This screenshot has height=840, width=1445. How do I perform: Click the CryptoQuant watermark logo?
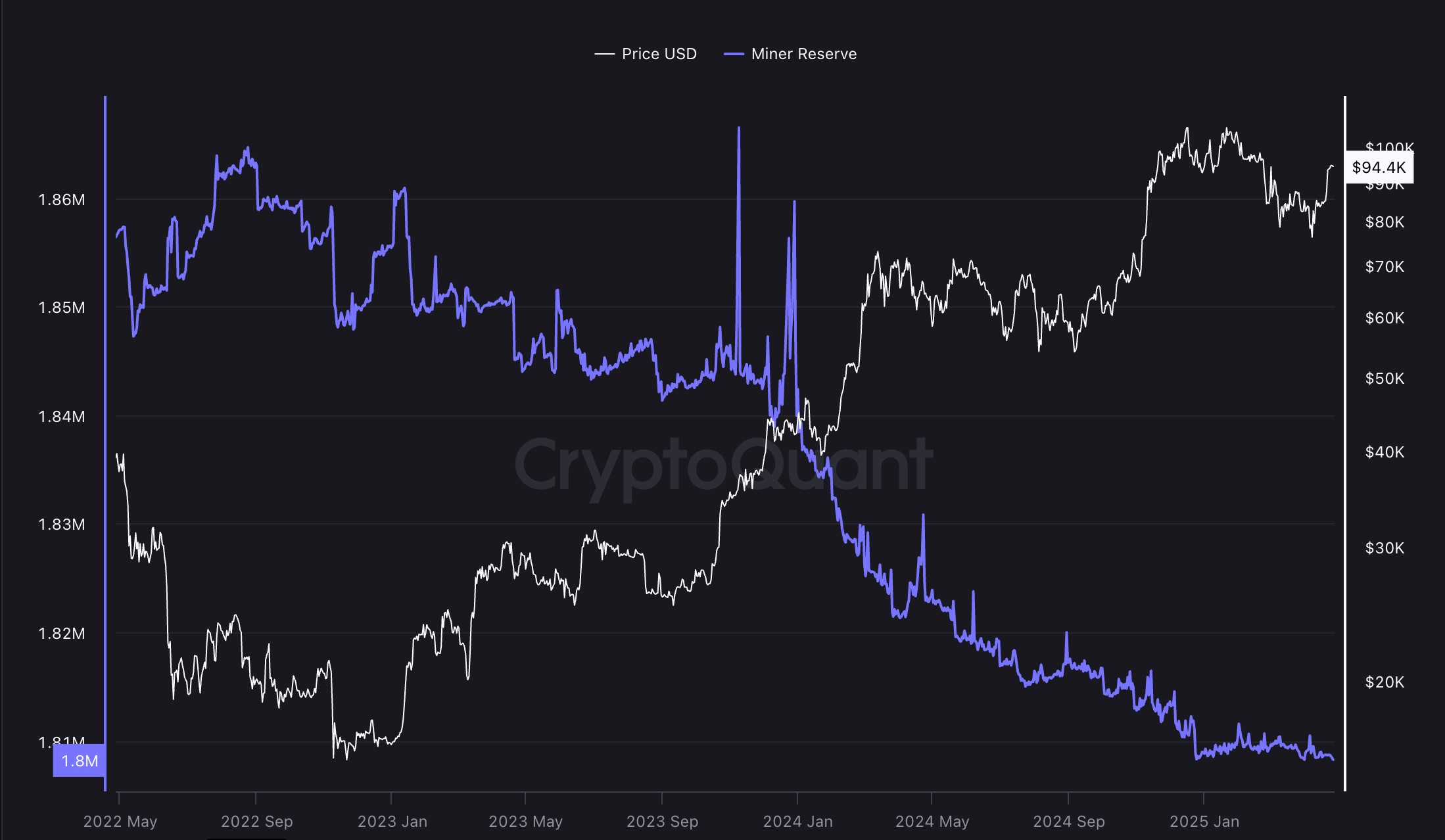723,465
